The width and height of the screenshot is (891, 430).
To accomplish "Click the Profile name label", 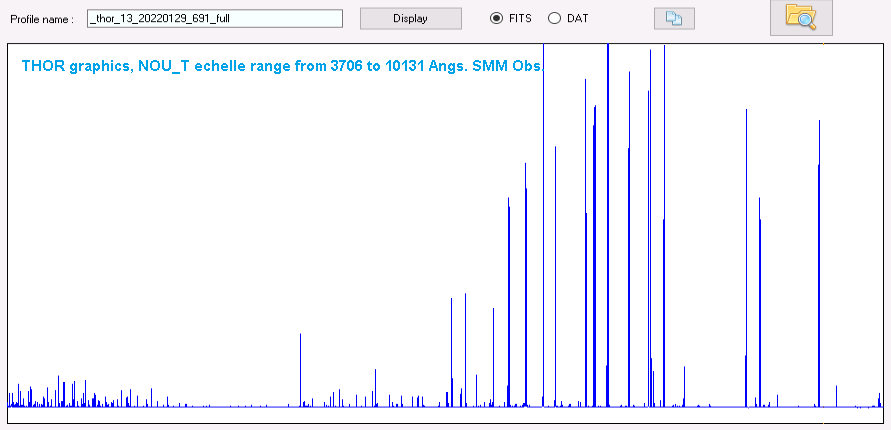I will tap(41, 19).
